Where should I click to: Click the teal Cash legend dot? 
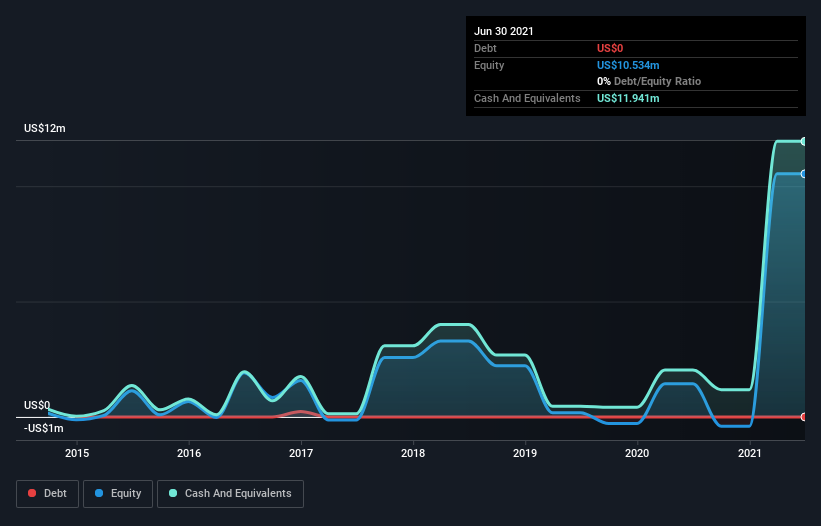tap(173, 493)
